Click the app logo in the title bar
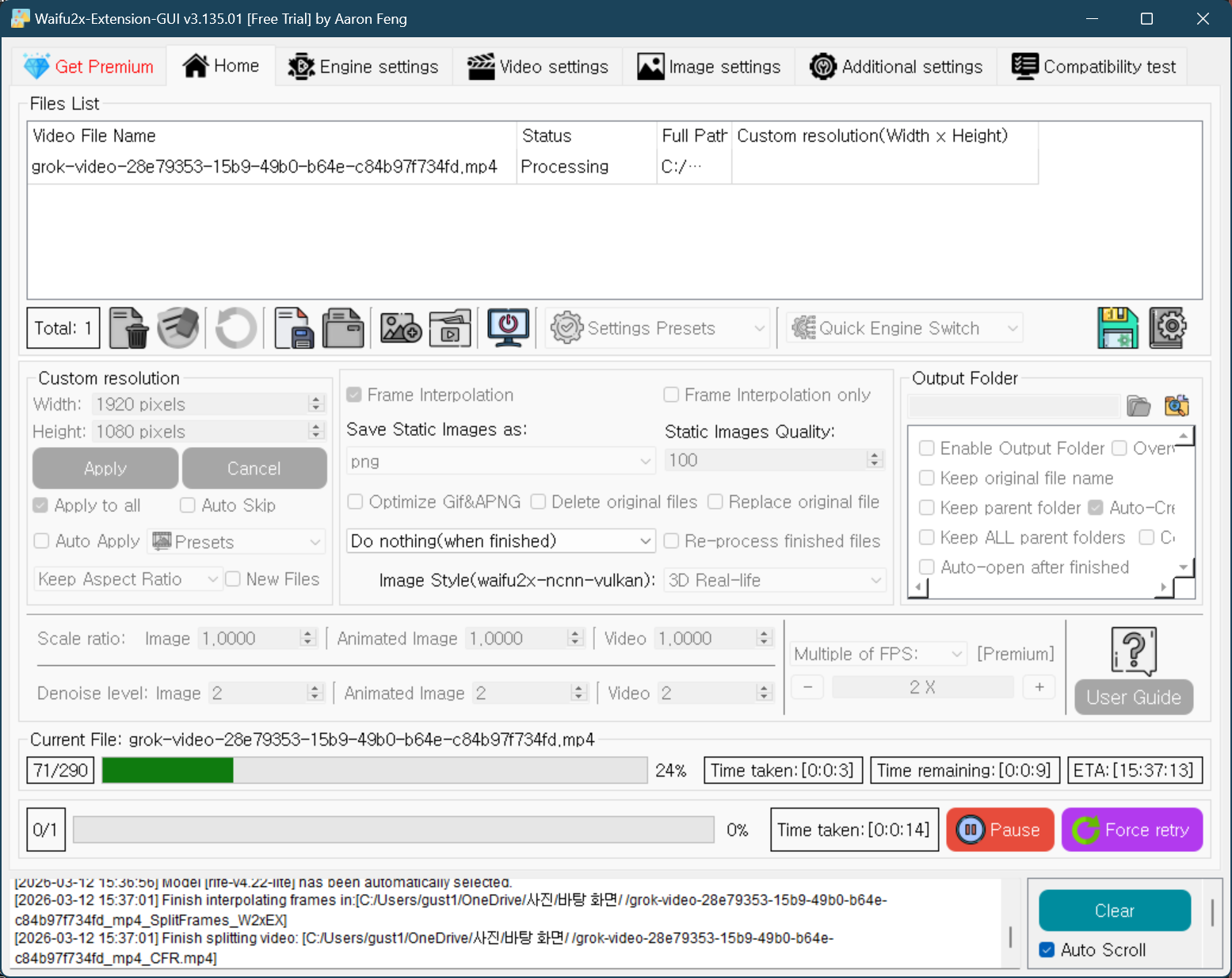This screenshot has height=978, width=1232. 20,18
